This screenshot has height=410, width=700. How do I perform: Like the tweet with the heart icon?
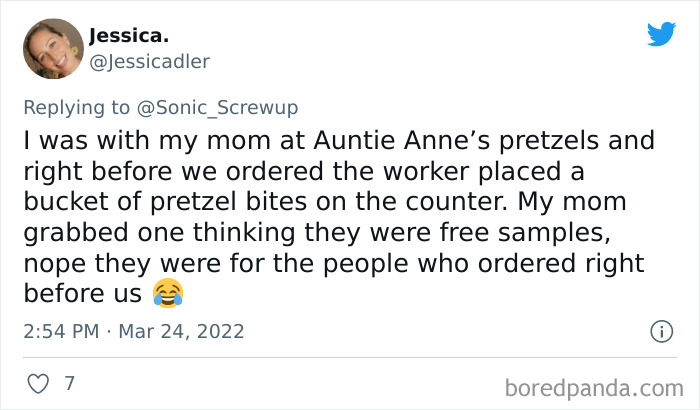35,383
